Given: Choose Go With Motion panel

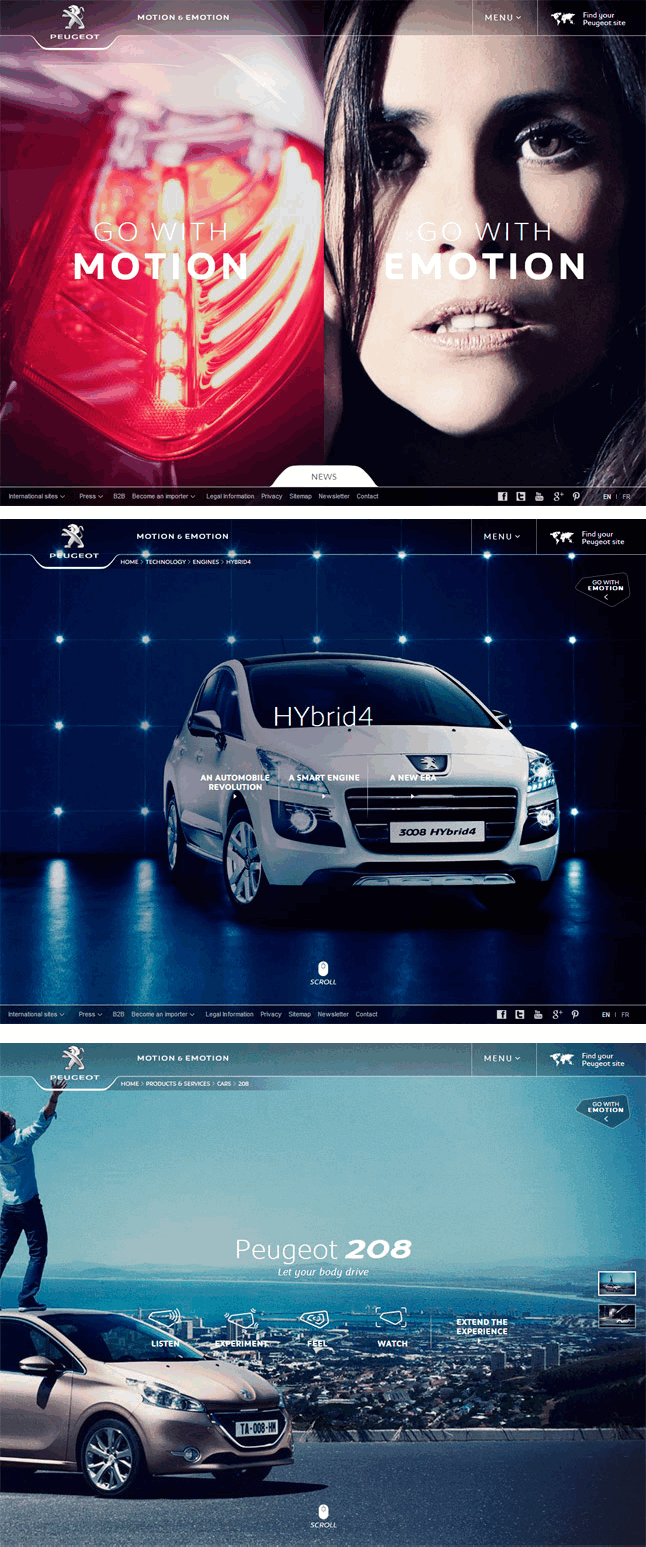Looking at the screenshot, I should (x=161, y=252).
